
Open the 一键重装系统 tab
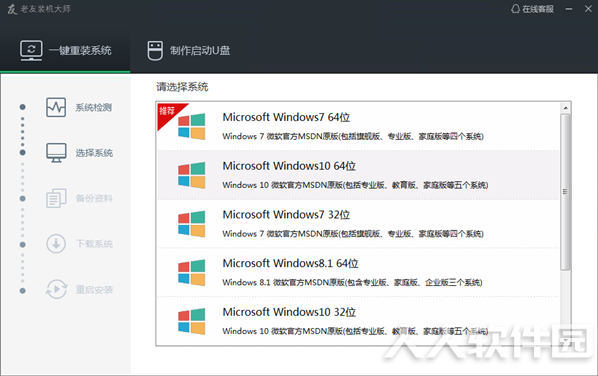pos(65,50)
